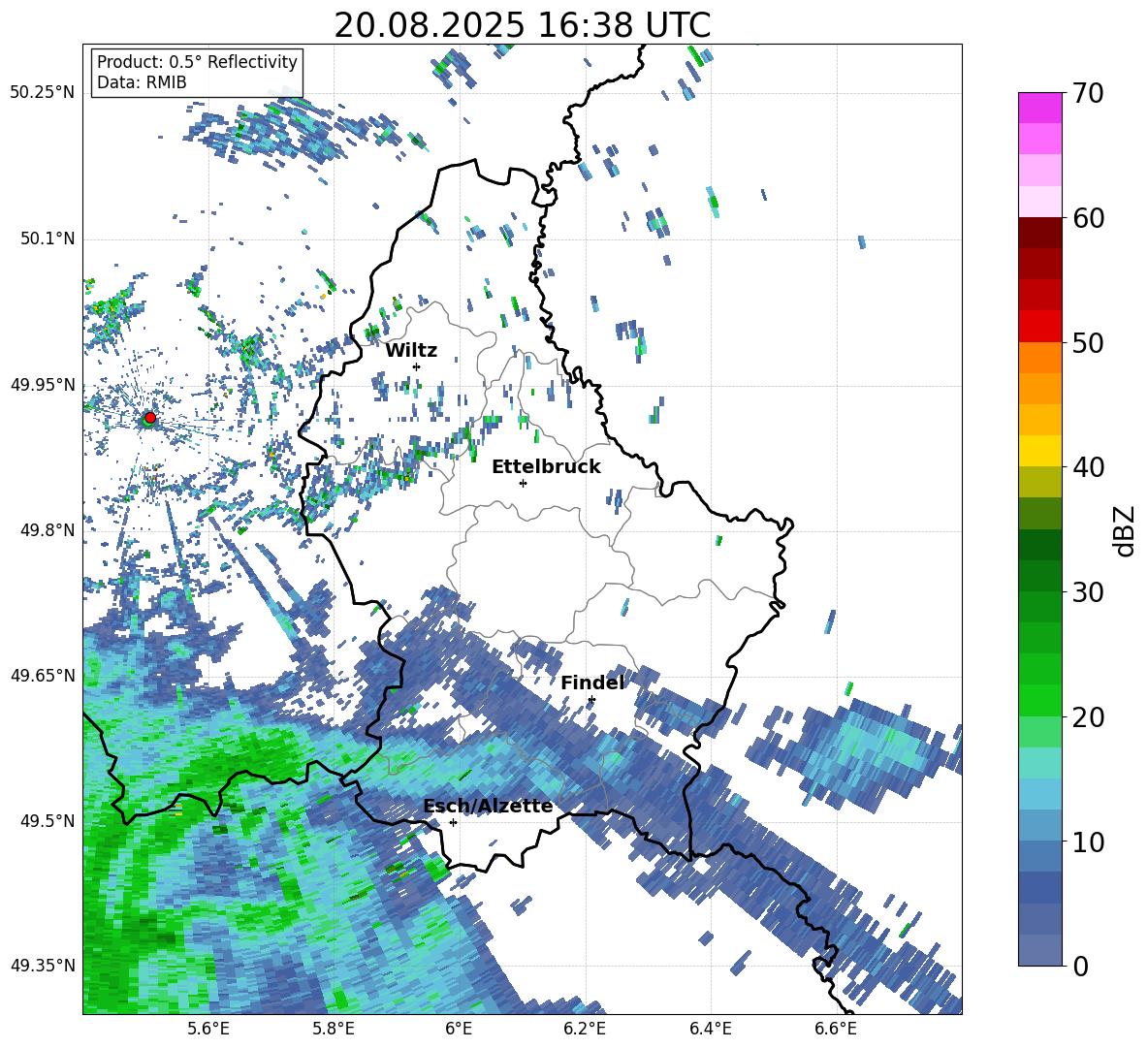Click the plot title '20.08.2025 16:38 UTC'
The height and width of the screenshot is (1048, 1148).
click(522, 26)
